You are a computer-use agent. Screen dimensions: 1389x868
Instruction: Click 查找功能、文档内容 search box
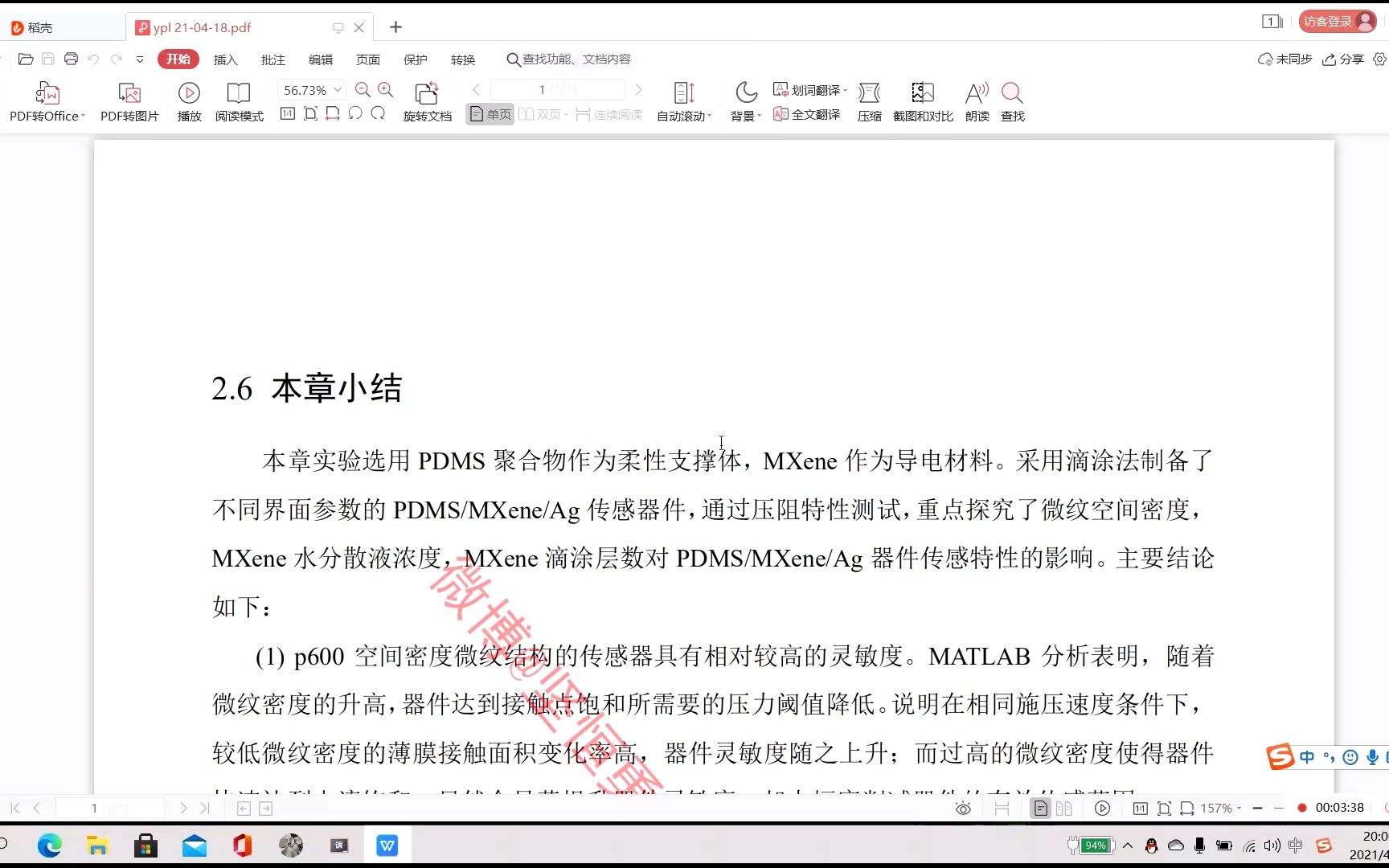569,59
